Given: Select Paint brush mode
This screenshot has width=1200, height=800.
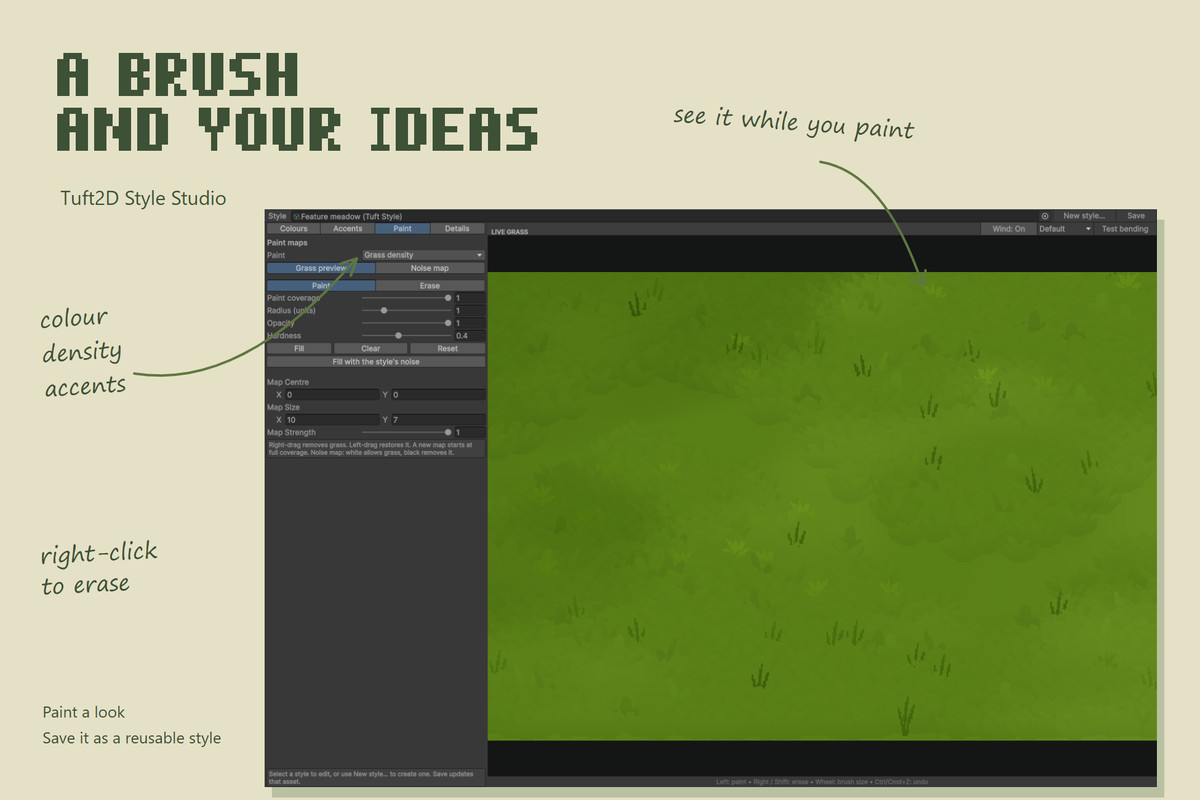Looking at the screenshot, I should (x=321, y=286).
